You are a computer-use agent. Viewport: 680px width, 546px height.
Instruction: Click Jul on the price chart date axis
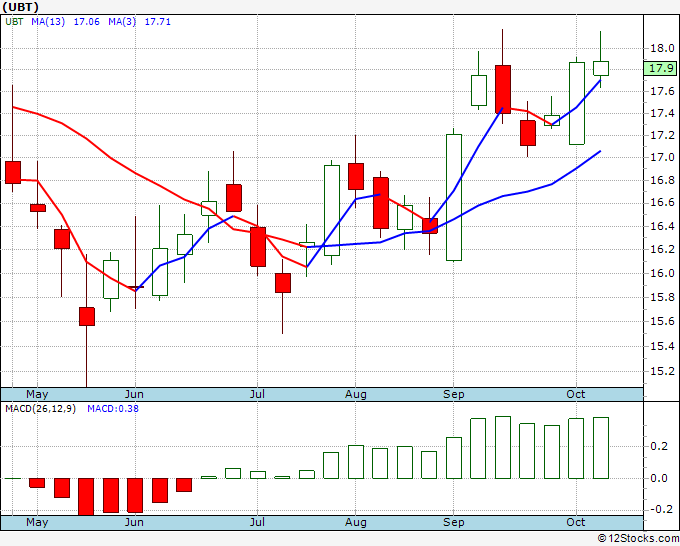click(257, 395)
